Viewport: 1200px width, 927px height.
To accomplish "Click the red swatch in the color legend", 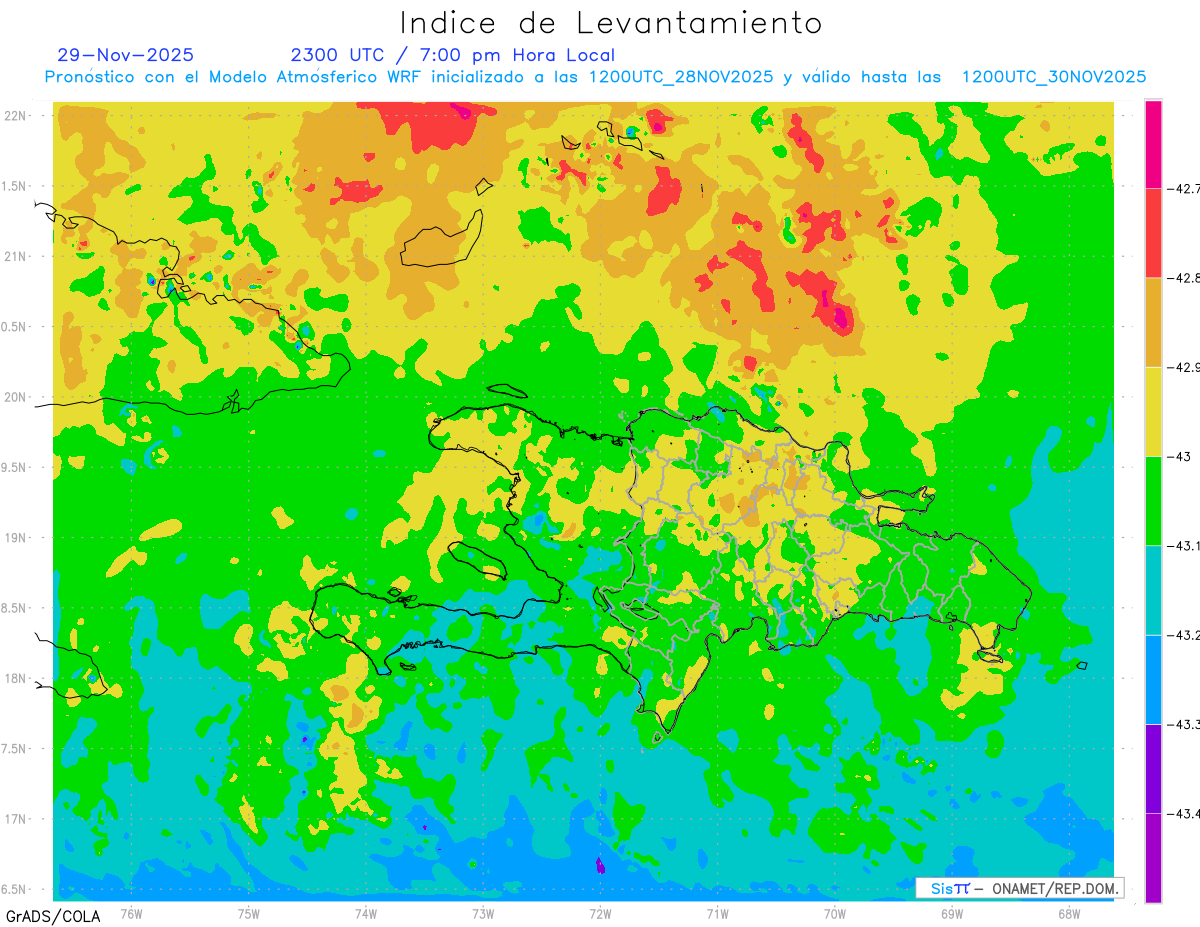I will (x=1153, y=233).
